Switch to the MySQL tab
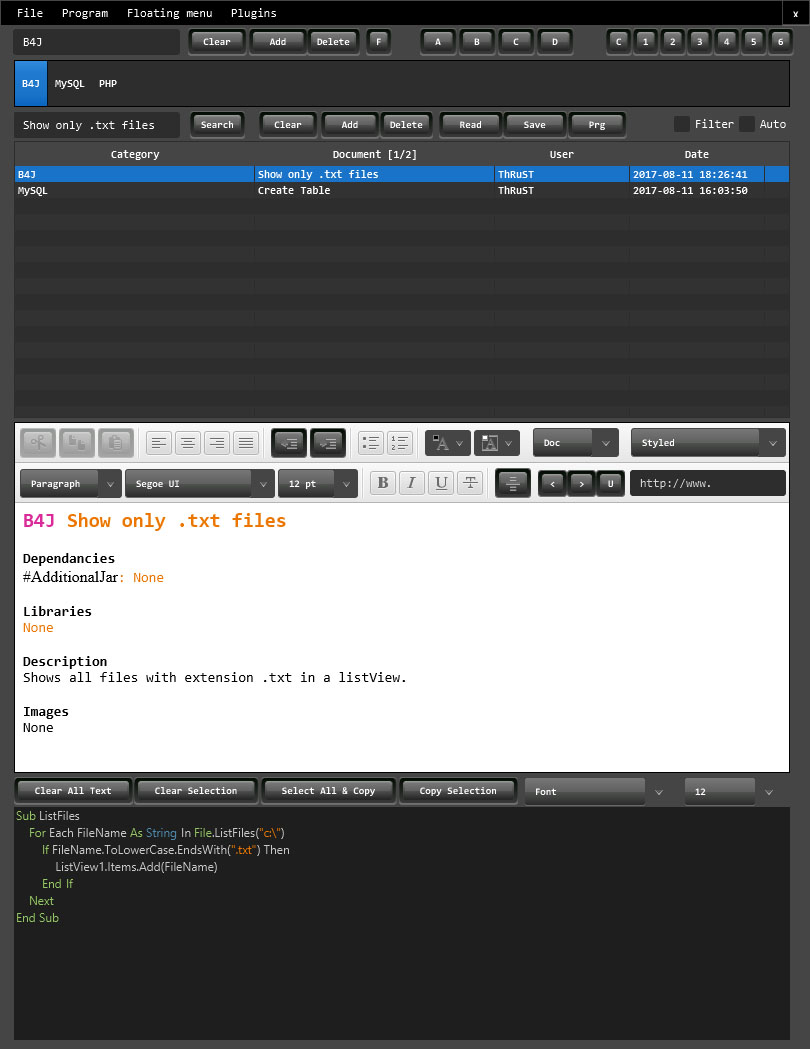810x1049 pixels. (69, 83)
